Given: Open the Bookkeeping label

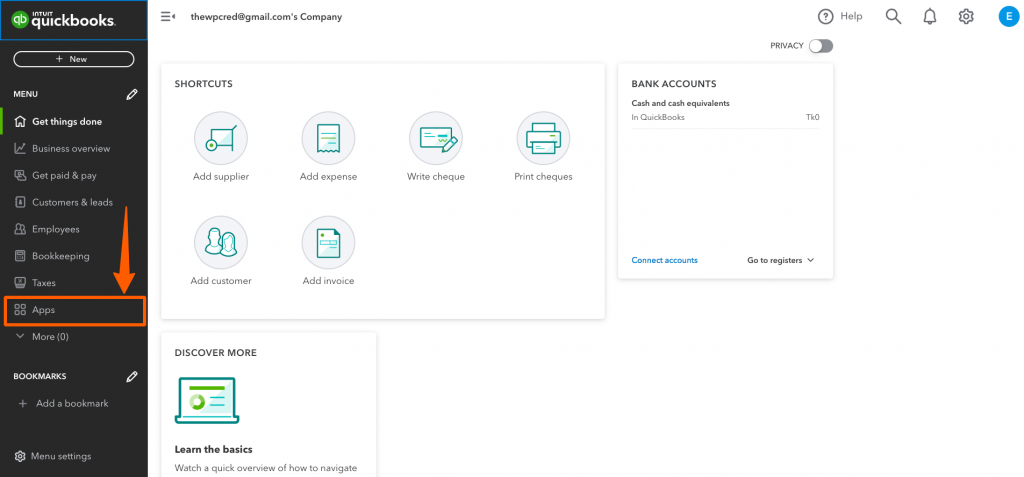Looking at the screenshot, I should click(61, 256).
